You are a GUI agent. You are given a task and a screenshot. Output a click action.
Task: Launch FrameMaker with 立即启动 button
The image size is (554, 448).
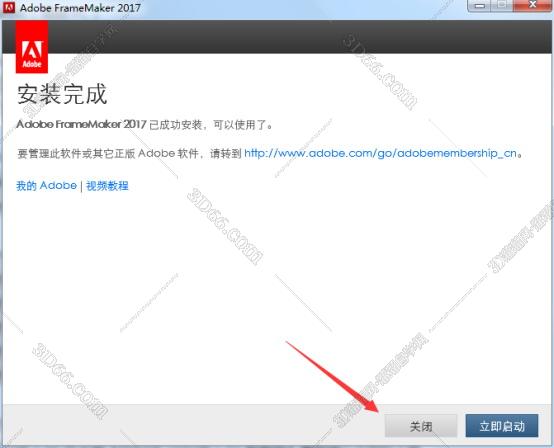point(502,426)
